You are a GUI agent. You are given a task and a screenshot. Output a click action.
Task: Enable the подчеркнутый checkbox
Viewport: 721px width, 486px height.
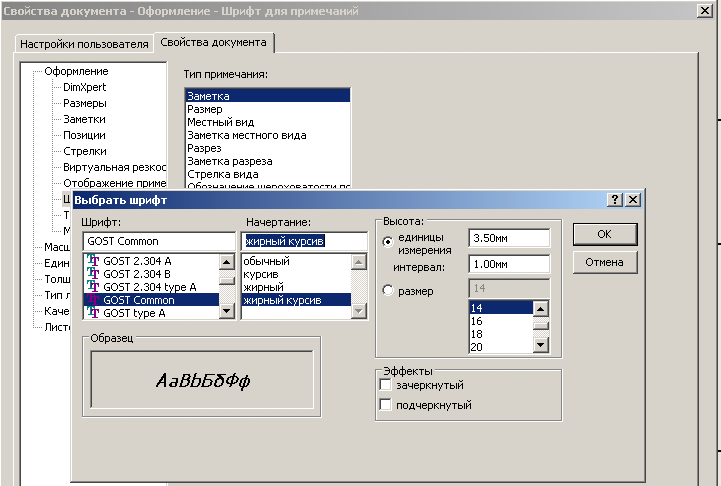[385, 405]
